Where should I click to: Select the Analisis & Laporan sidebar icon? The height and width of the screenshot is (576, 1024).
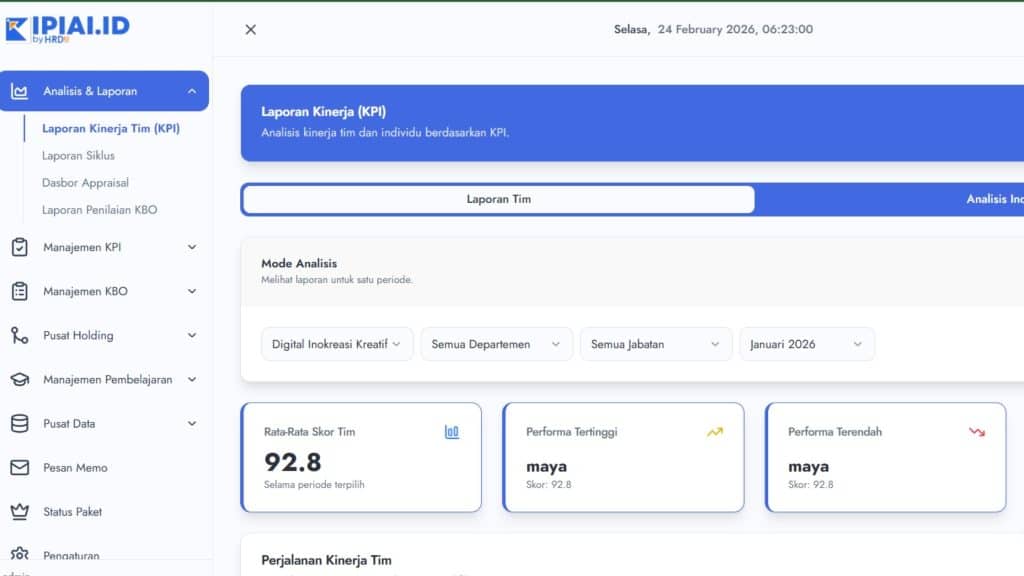21,89
